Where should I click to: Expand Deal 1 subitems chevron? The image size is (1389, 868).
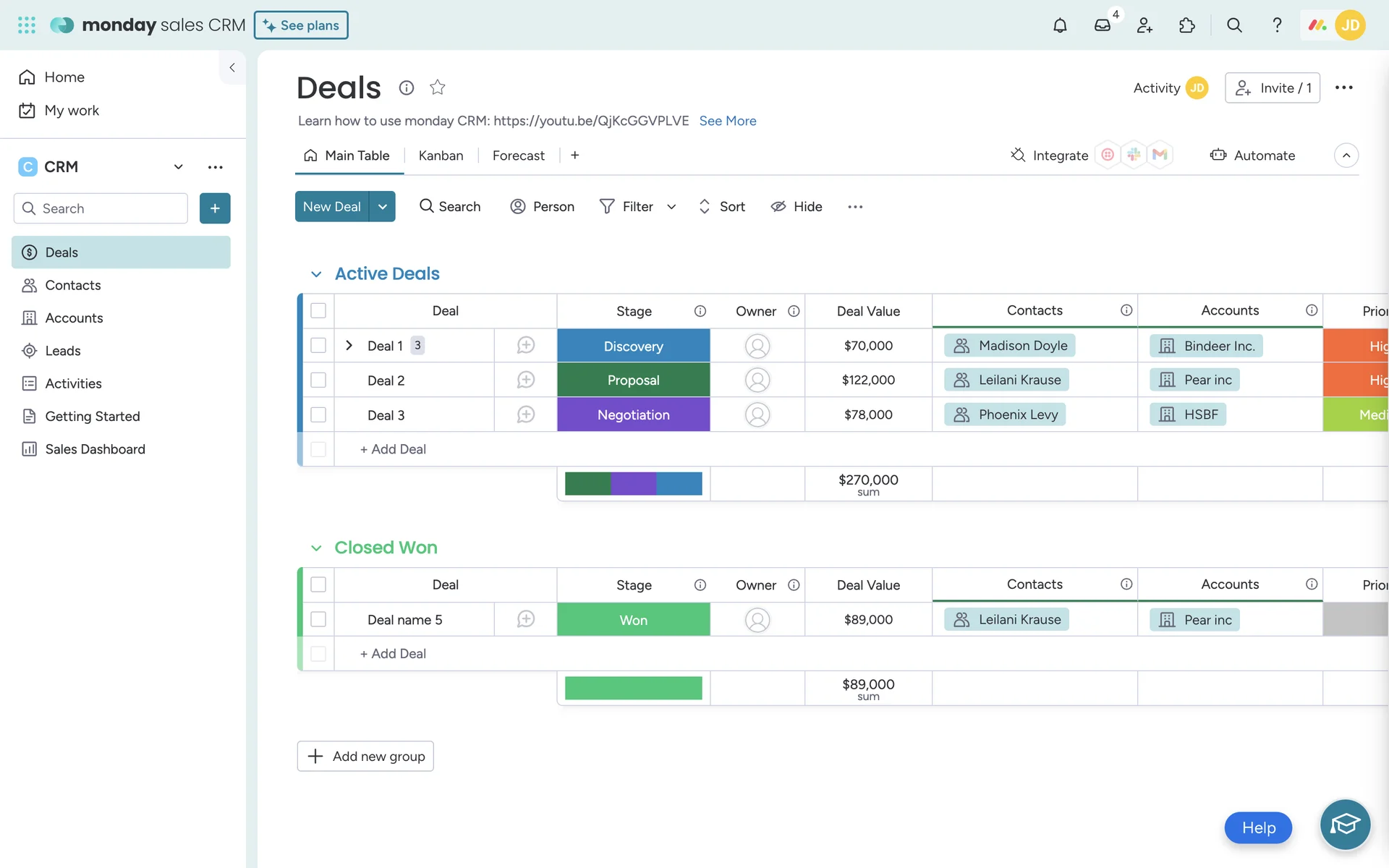[349, 346]
